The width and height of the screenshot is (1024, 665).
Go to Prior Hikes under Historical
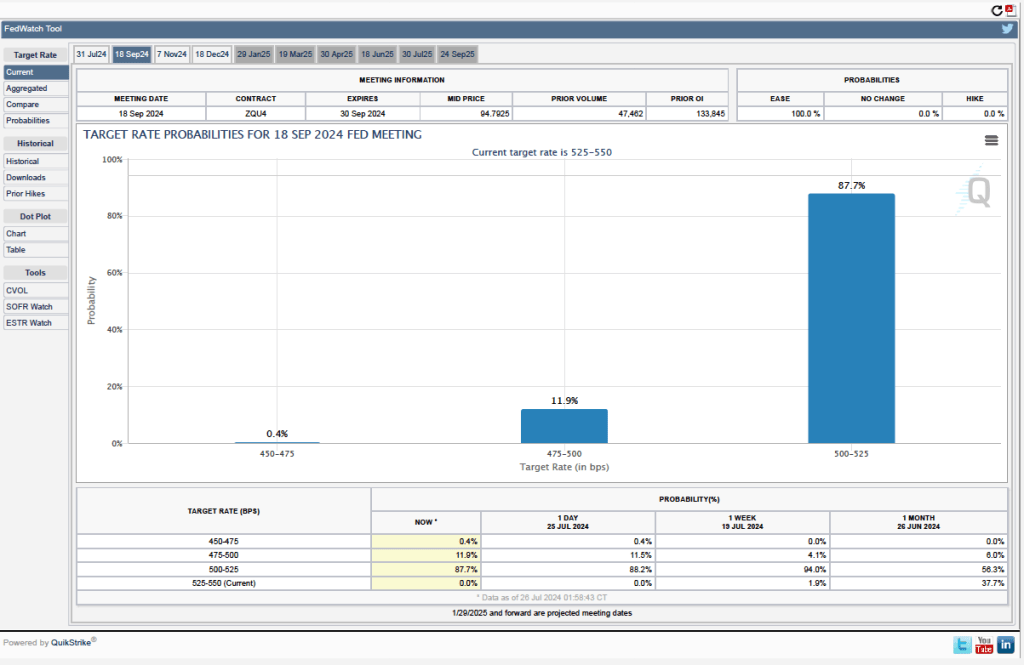tap(26, 194)
